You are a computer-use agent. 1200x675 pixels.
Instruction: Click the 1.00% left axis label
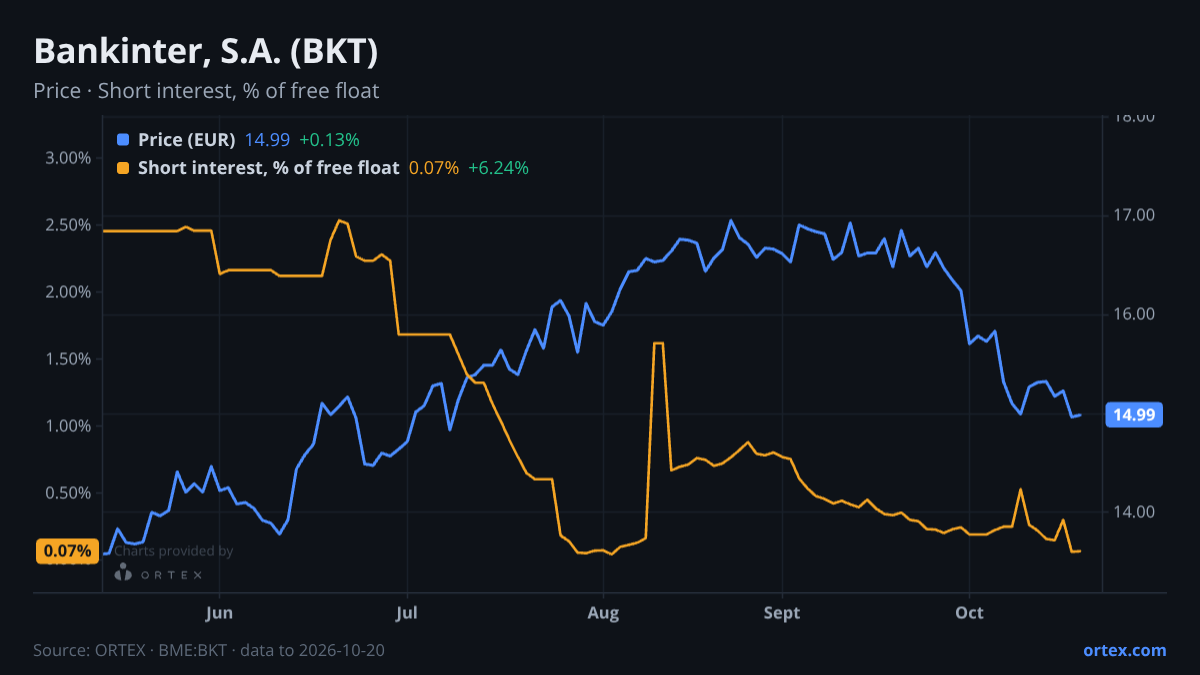click(68, 426)
